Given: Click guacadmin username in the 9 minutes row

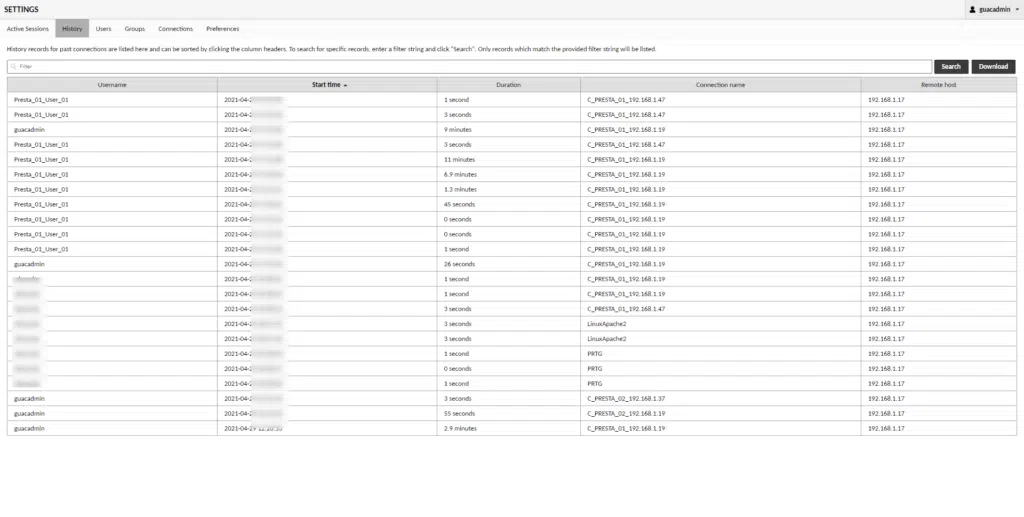Looking at the screenshot, I should click(29, 130).
